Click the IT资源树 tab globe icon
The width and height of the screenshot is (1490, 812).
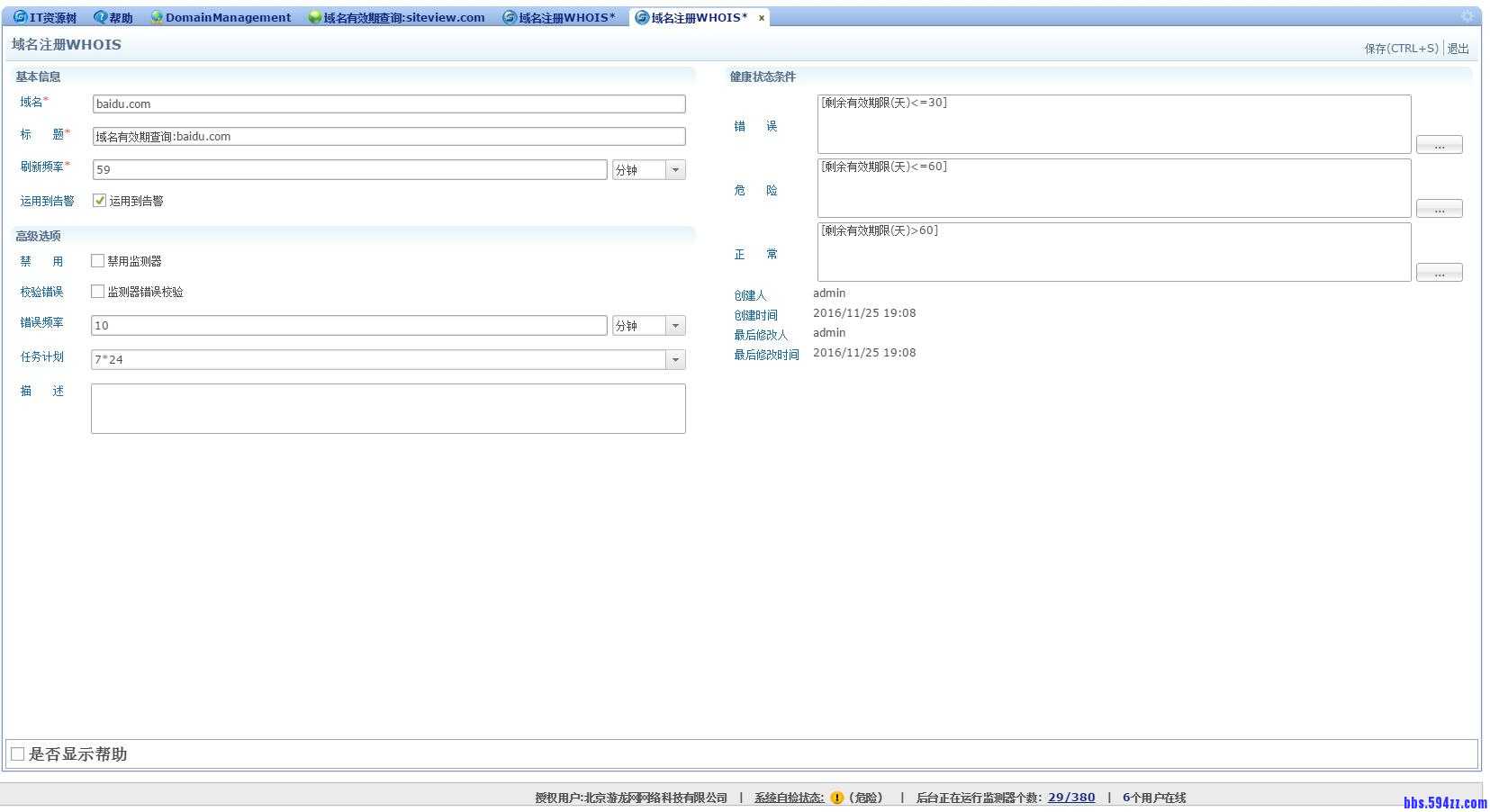tap(20, 16)
